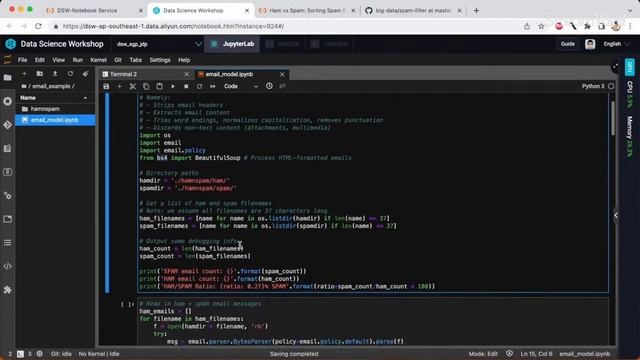Restart the kernel
640x360 pixels.
[199, 87]
